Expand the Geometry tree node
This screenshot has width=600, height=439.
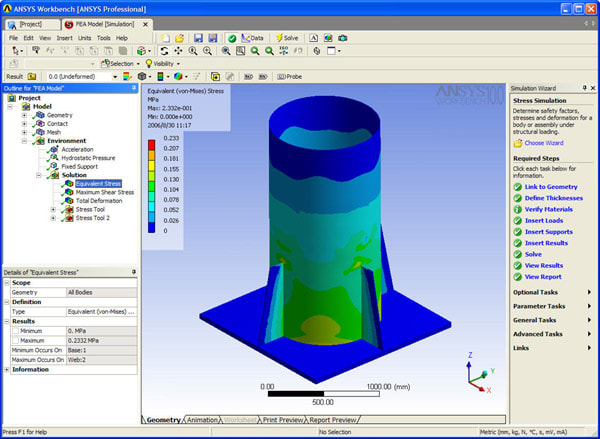(25, 115)
